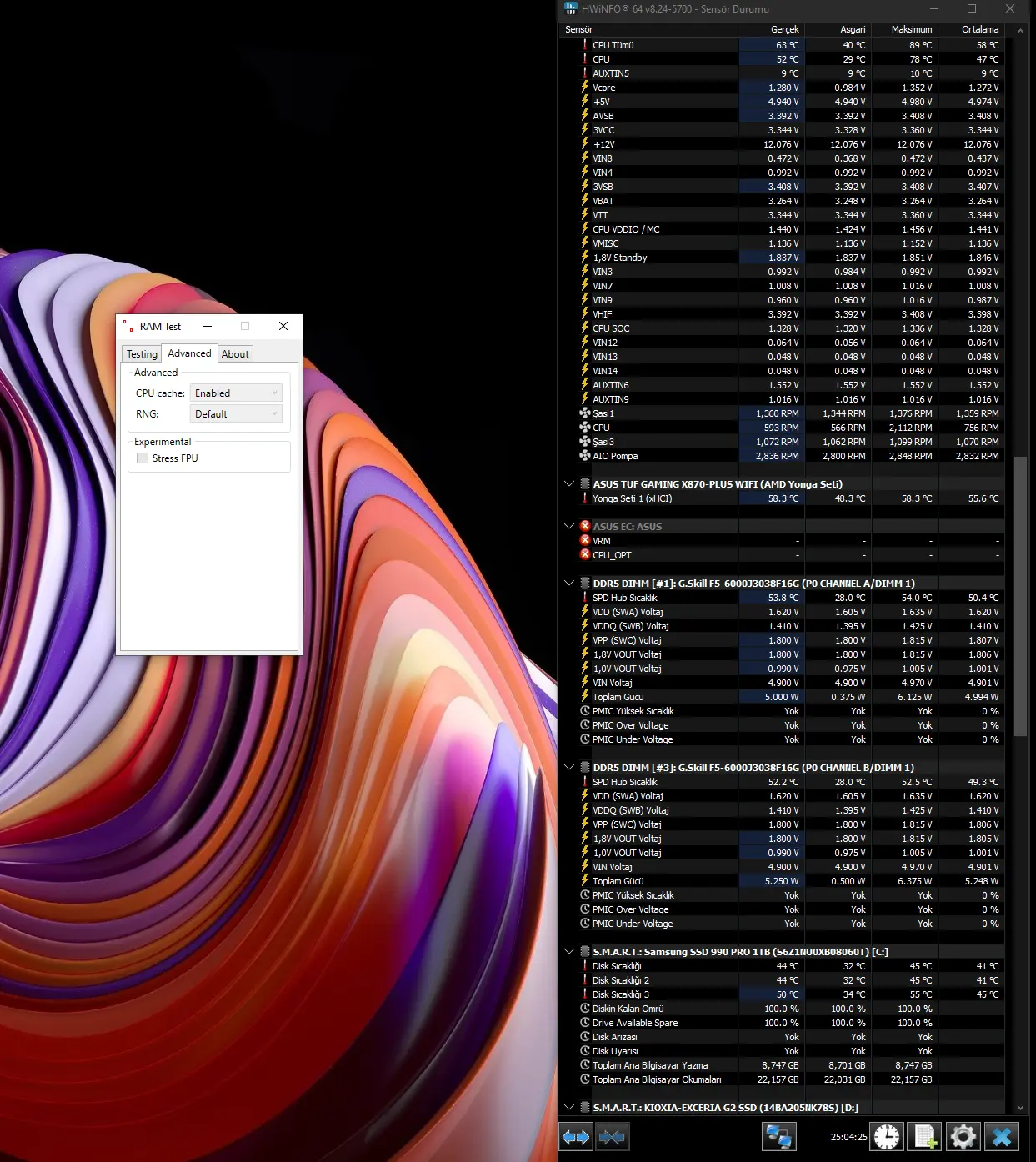This screenshot has width=1036, height=1162.
Task: Click the lightning icon next to Vcore
Action: pyautogui.click(x=585, y=88)
